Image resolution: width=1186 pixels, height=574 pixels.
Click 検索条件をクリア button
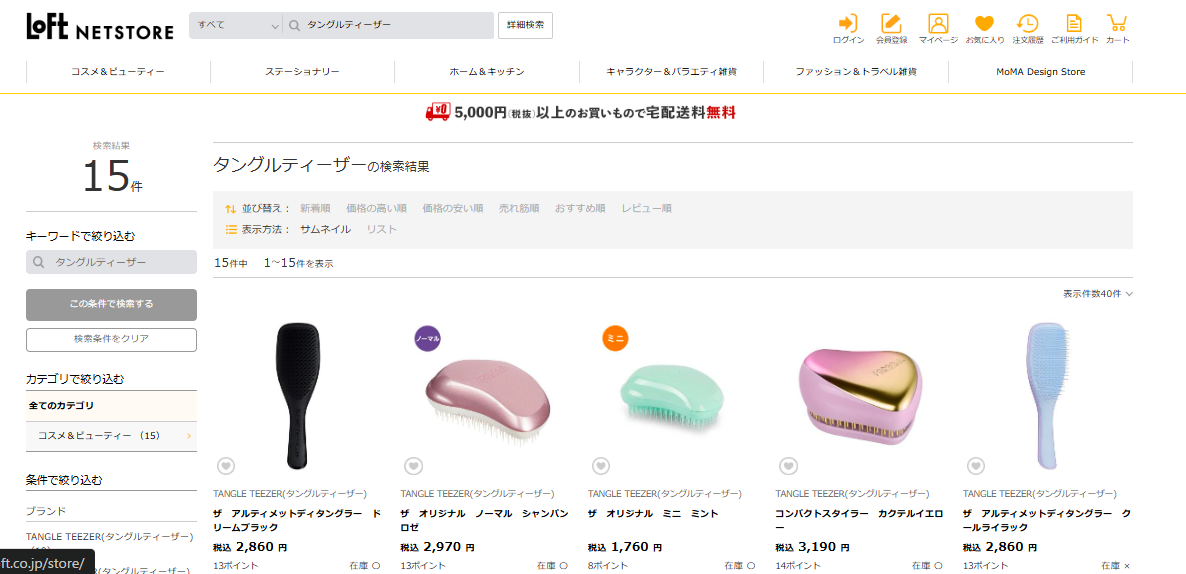tap(111, 340)
